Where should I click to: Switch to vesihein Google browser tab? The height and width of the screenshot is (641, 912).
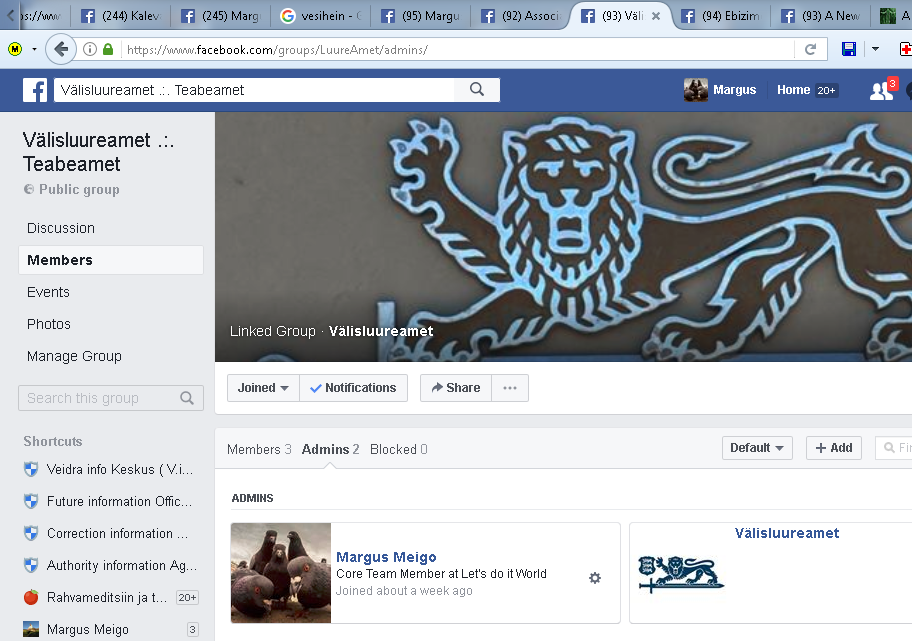[x=321, y=16]
